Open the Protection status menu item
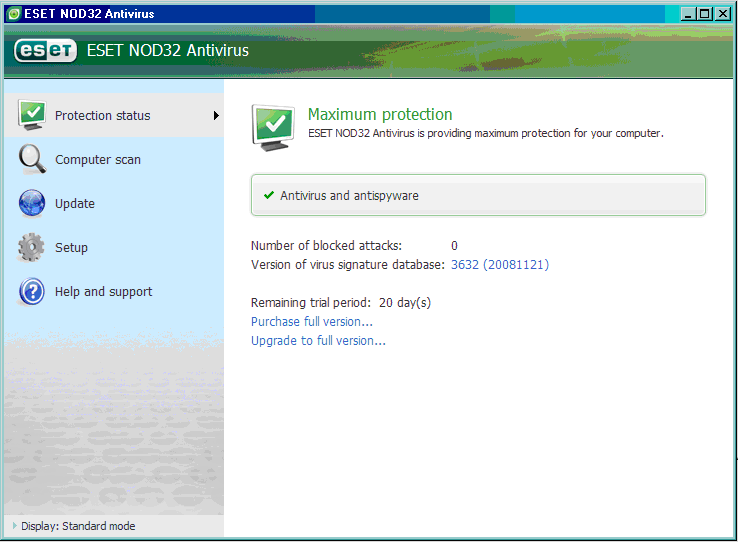738x542 pixels. (x=114, y=115)
